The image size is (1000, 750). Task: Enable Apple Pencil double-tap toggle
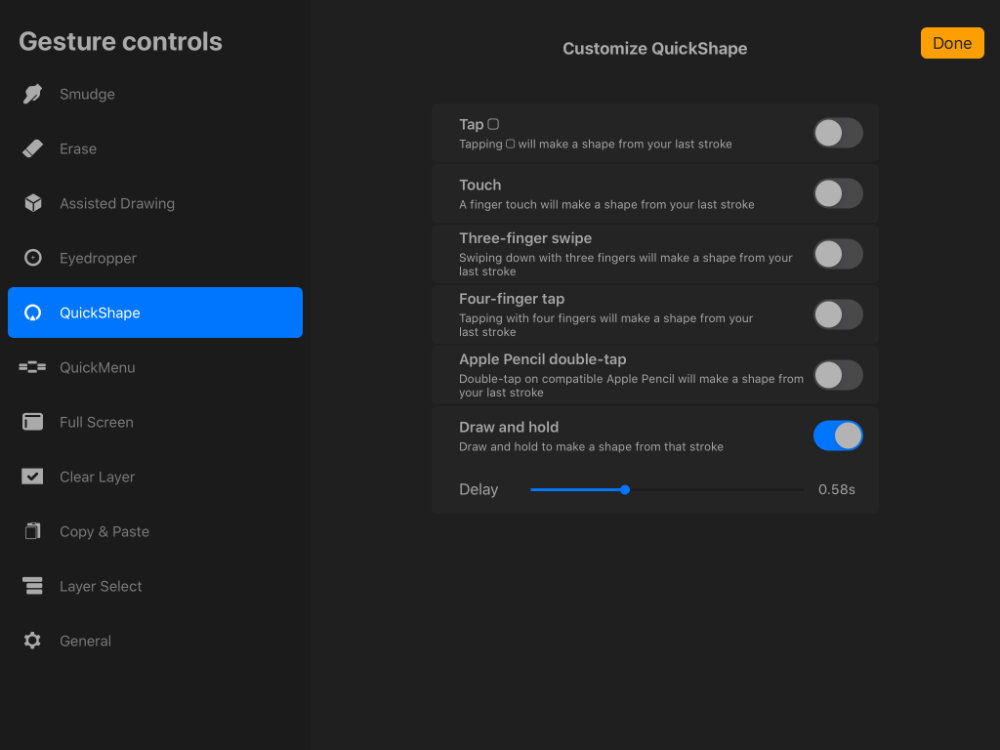coord(838,376)
